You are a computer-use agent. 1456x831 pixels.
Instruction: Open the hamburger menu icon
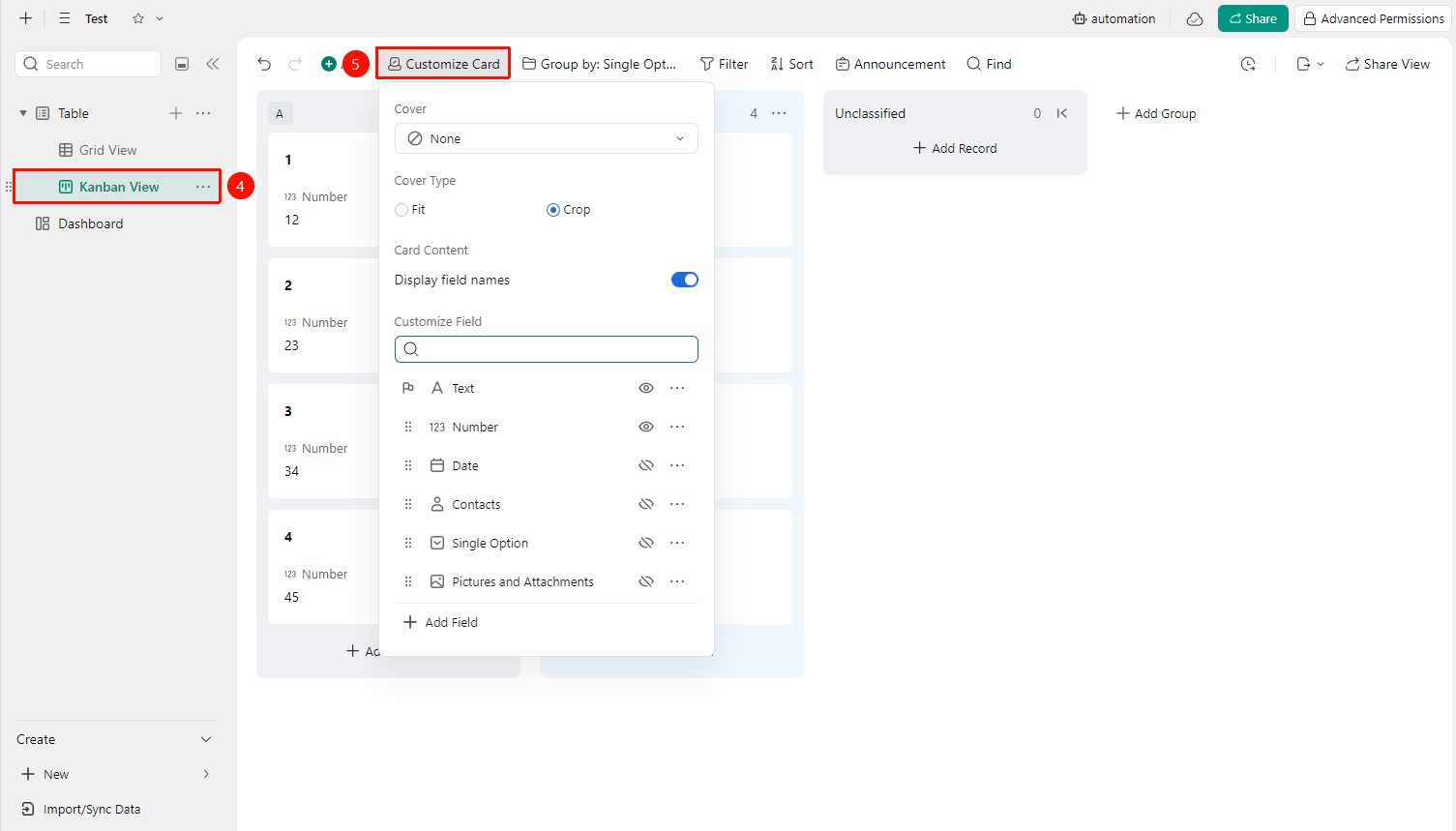[x=65, y=18]
